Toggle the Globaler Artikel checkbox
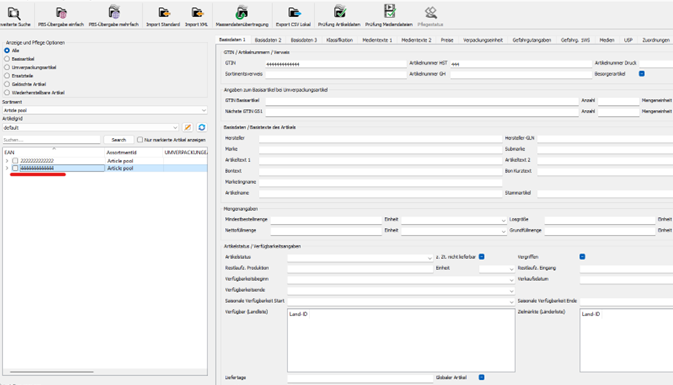The height and width of the screenshot is (385, 673). point(482,377)
